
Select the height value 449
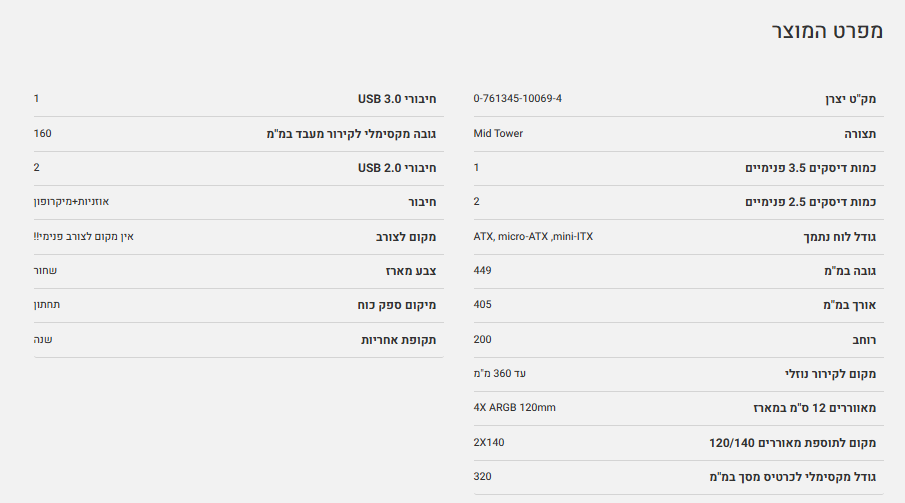coord(482,271)
